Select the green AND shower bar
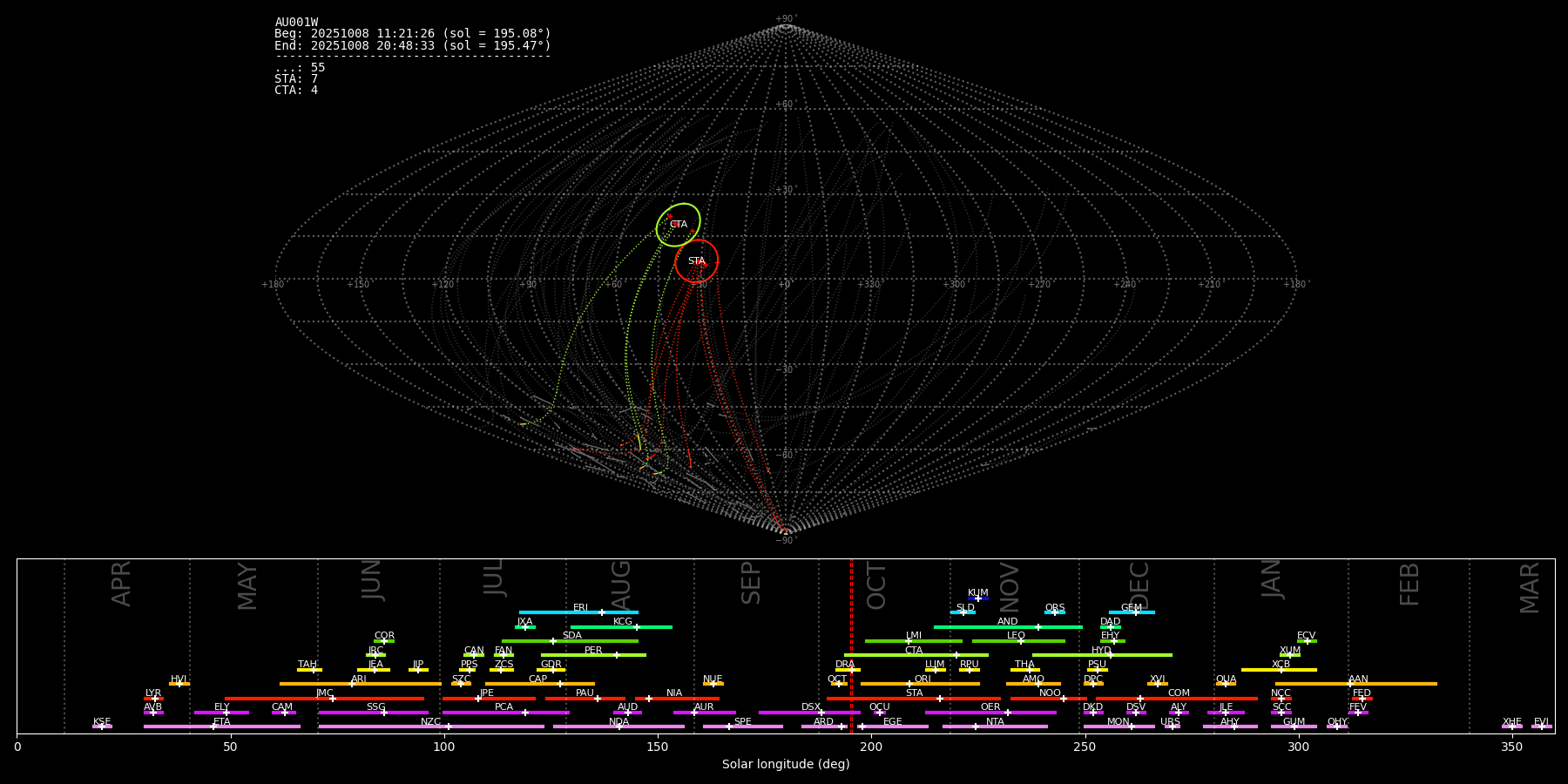Image resolution: width=1568 pixels, height=784 pixels. [x=1007, y=626]
